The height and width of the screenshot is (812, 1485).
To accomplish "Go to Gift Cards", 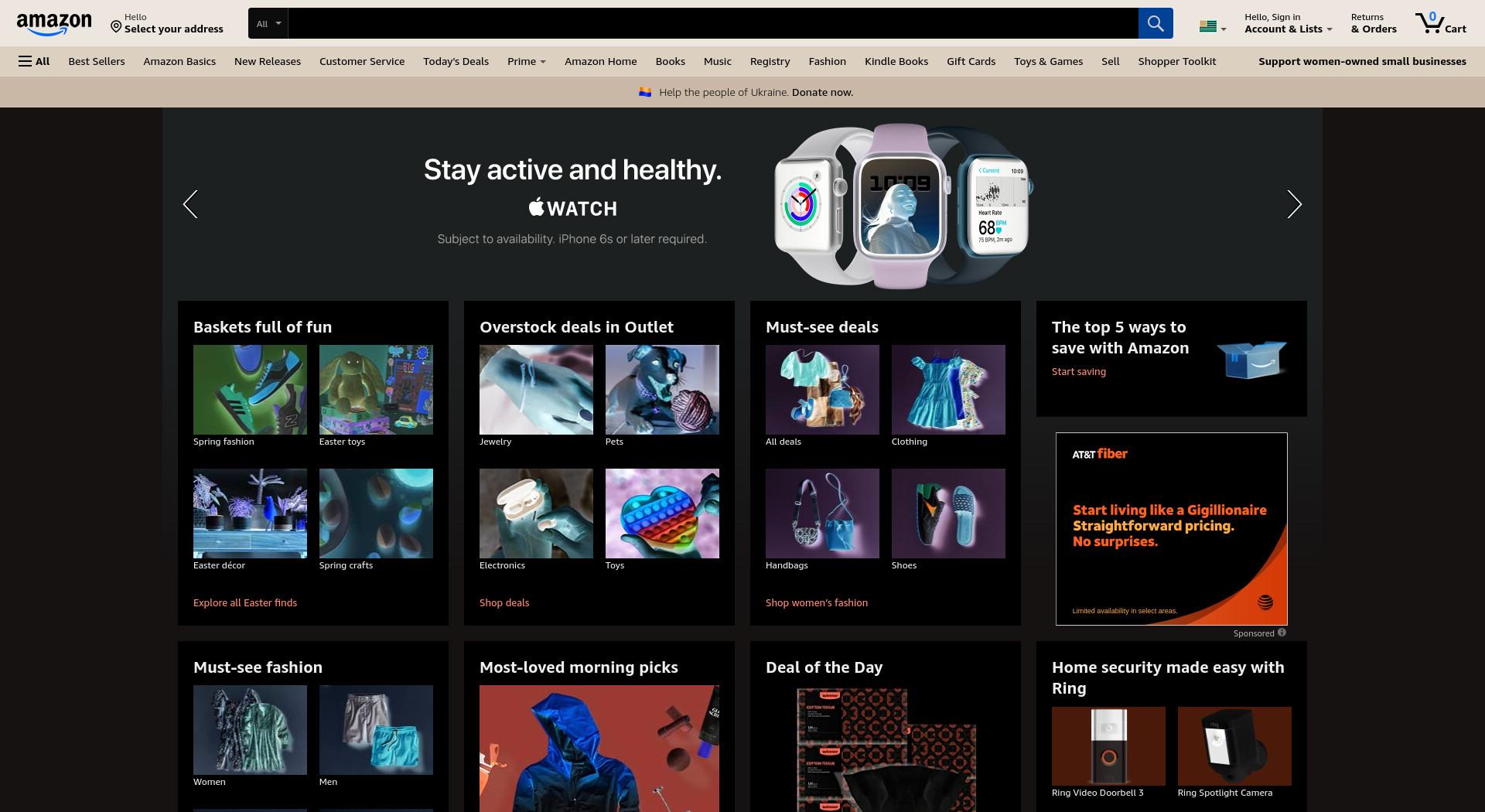I will [971, 61].
